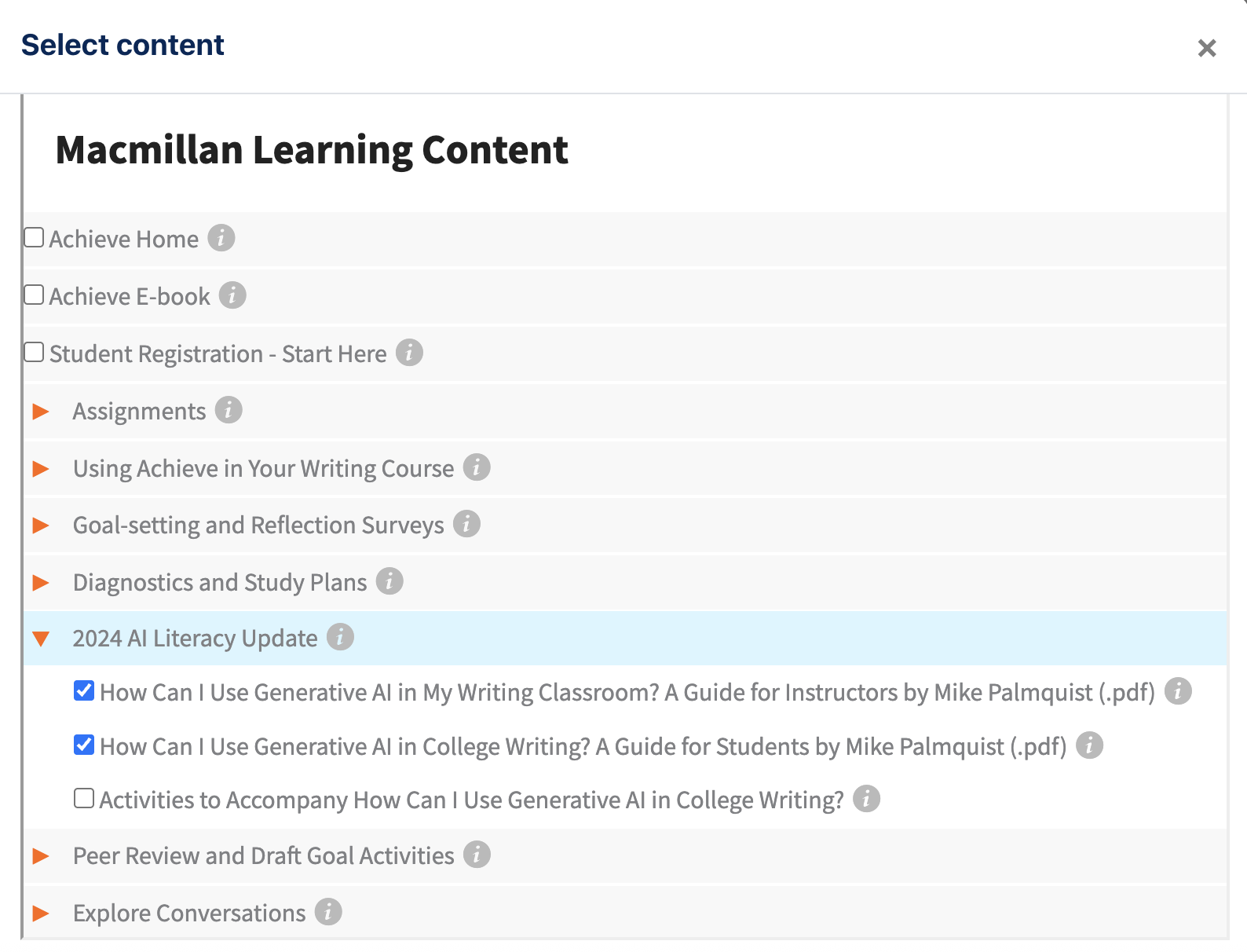This screenshot has width=1247, height=952.
Task: View info for Diagnostics and Study Plans
Action: point(389,581)
